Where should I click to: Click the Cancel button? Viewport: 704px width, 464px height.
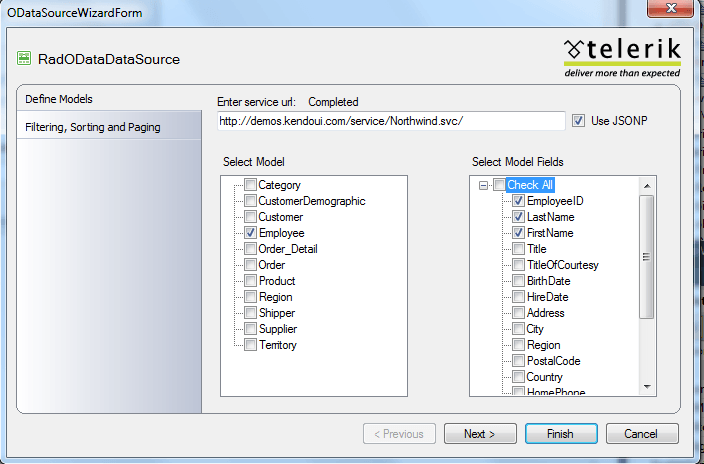(642, 434)
